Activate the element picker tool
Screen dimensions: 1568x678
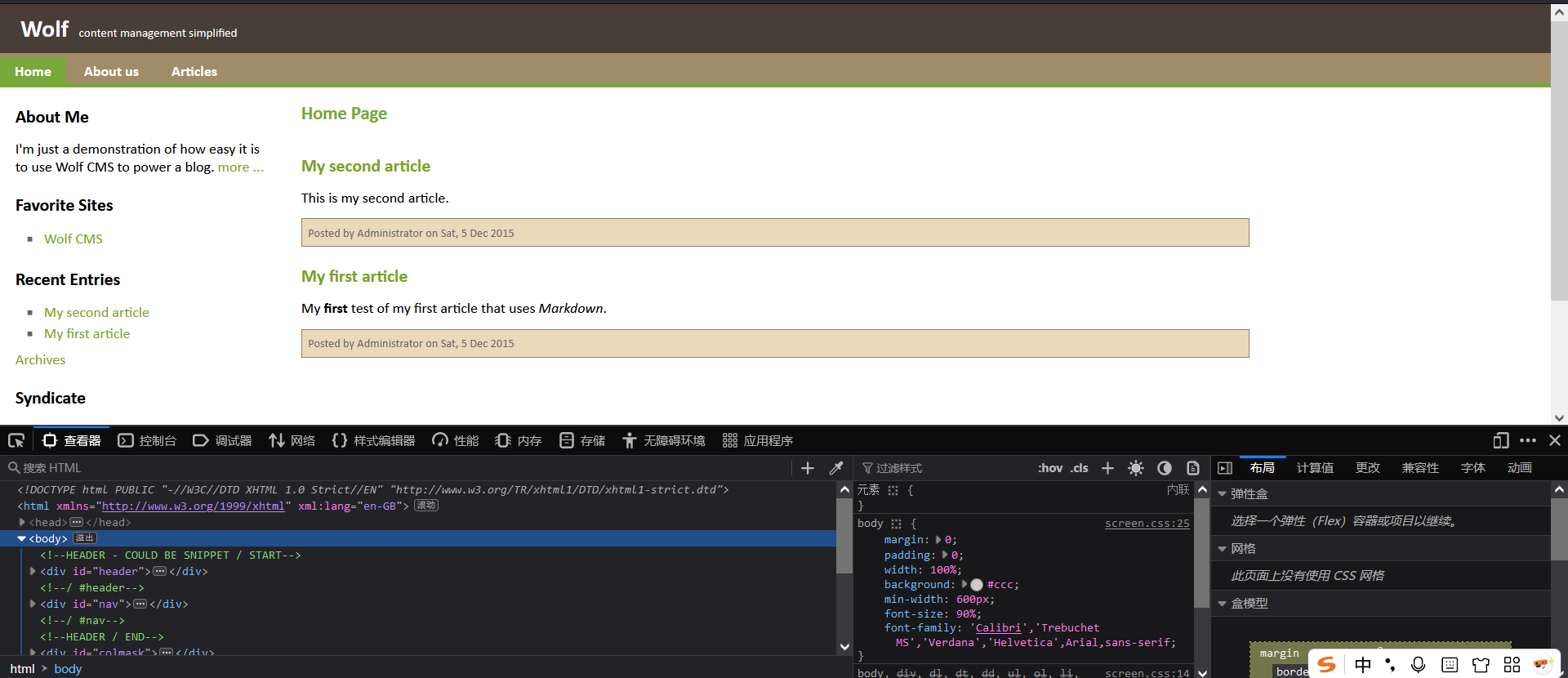tap(16, 441)
